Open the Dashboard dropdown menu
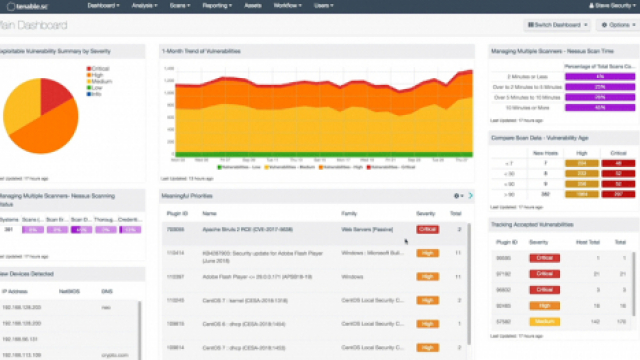The image size is (640, 360). tap(103, 6)
